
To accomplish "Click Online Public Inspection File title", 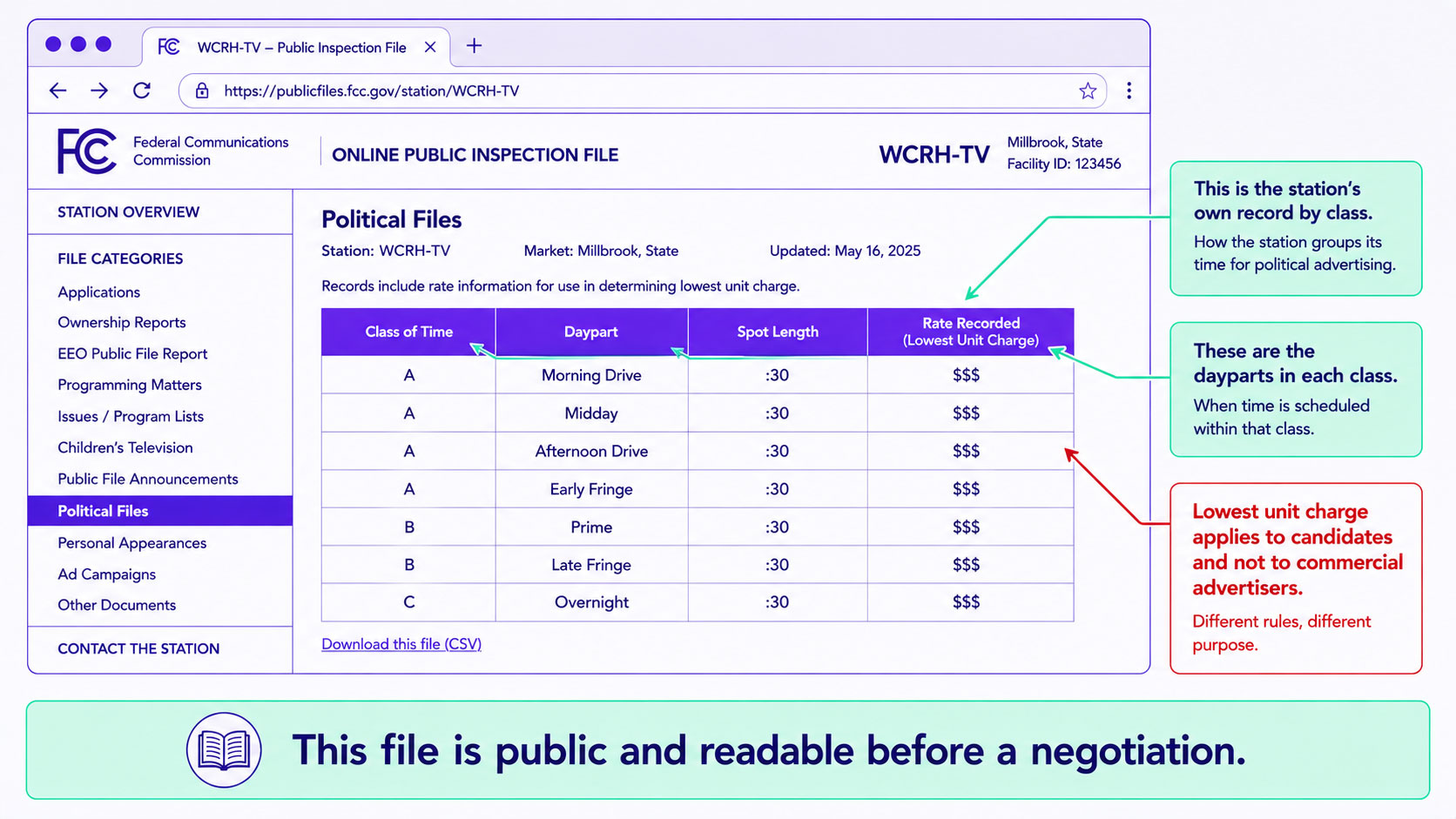I will pos(475,155).
